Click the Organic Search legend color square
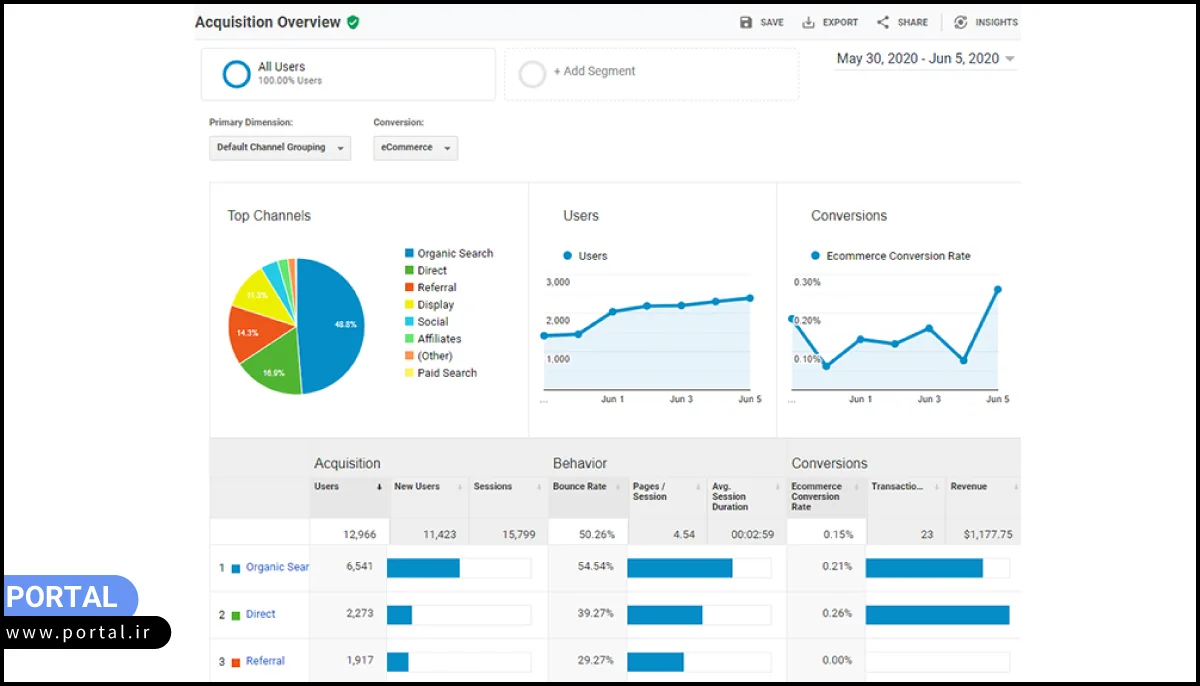 coord(409,254)
